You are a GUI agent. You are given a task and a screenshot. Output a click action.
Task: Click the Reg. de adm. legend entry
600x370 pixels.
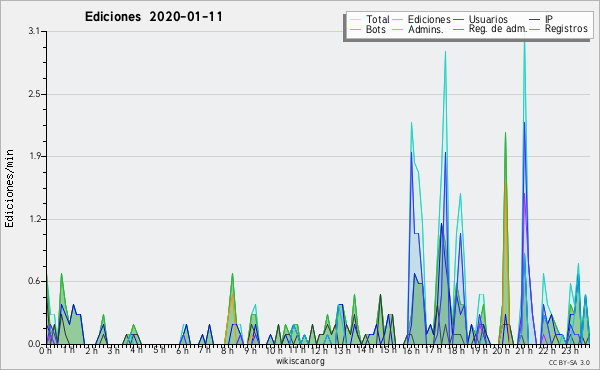(x=490, y=29)
